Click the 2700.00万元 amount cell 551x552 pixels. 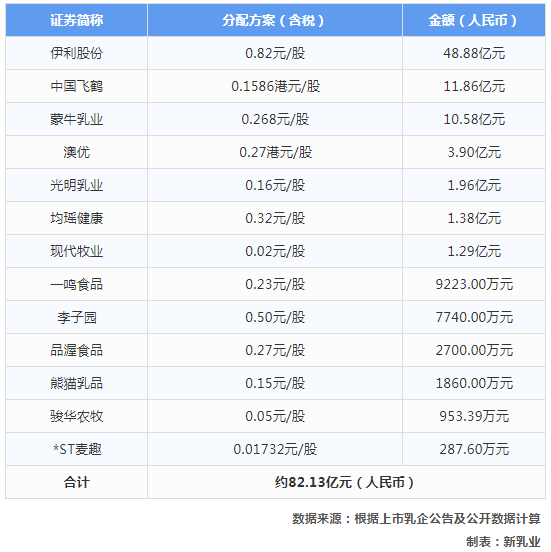(x=474, y=350)
